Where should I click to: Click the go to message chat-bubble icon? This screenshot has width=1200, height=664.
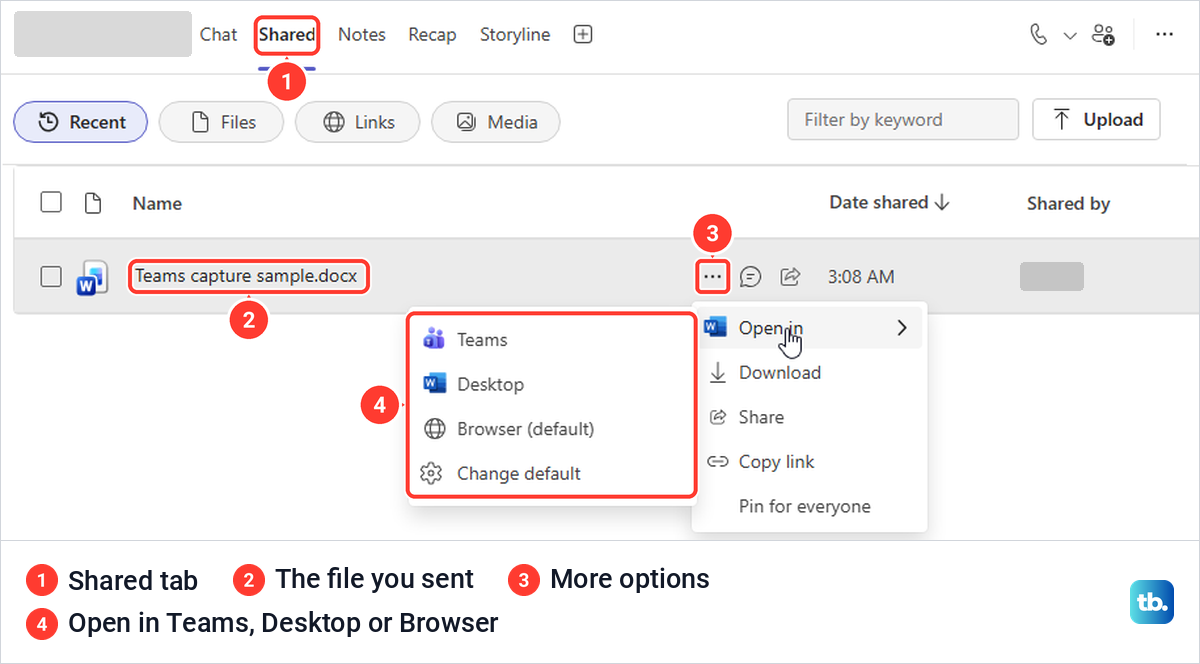pos(751,277)
